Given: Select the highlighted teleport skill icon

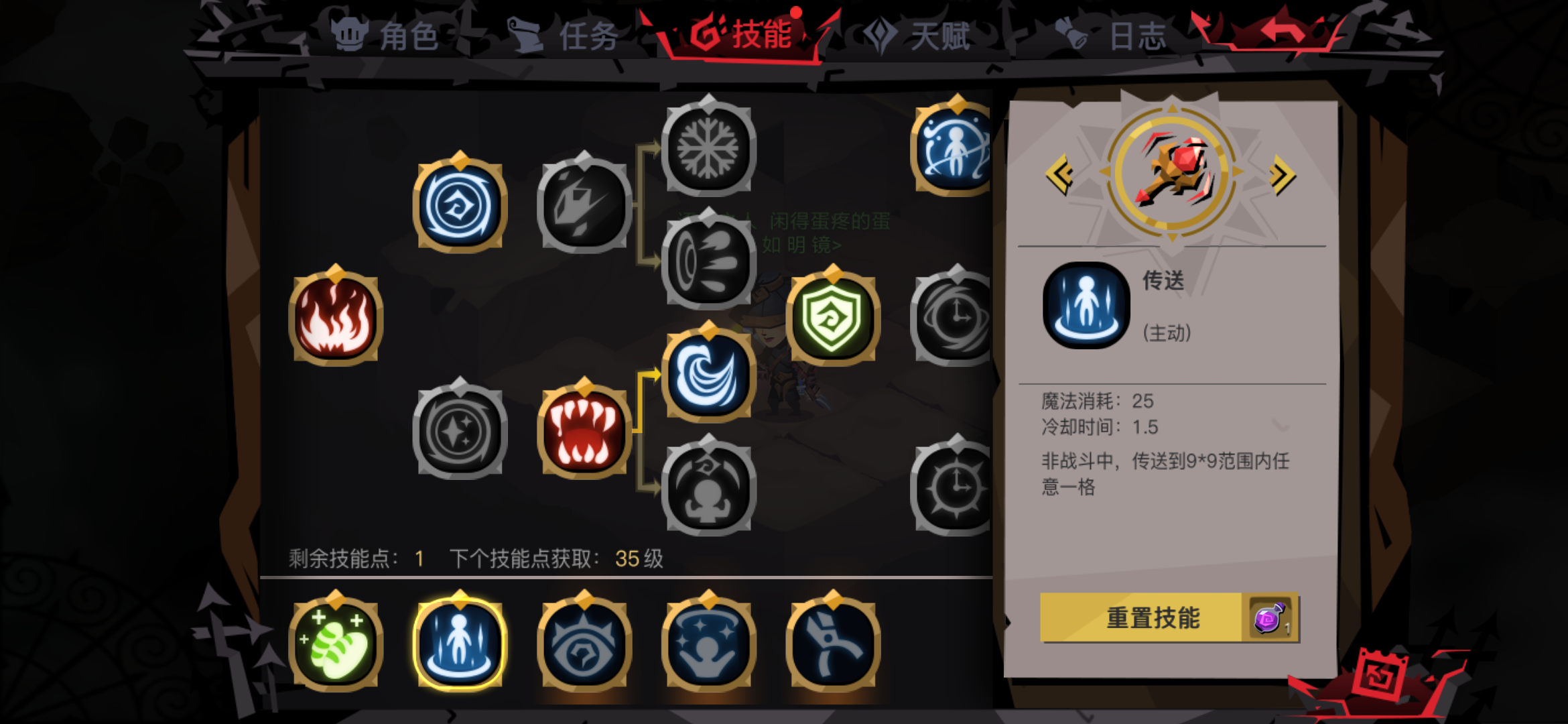Looking at the screenshot, I should (460, 642).
